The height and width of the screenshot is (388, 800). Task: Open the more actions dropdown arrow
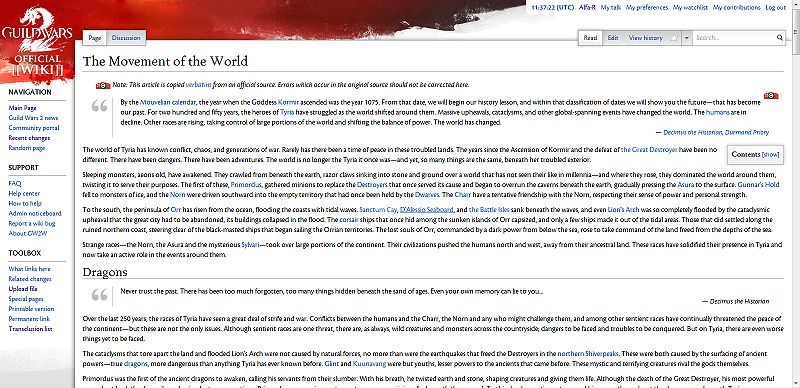687,38
